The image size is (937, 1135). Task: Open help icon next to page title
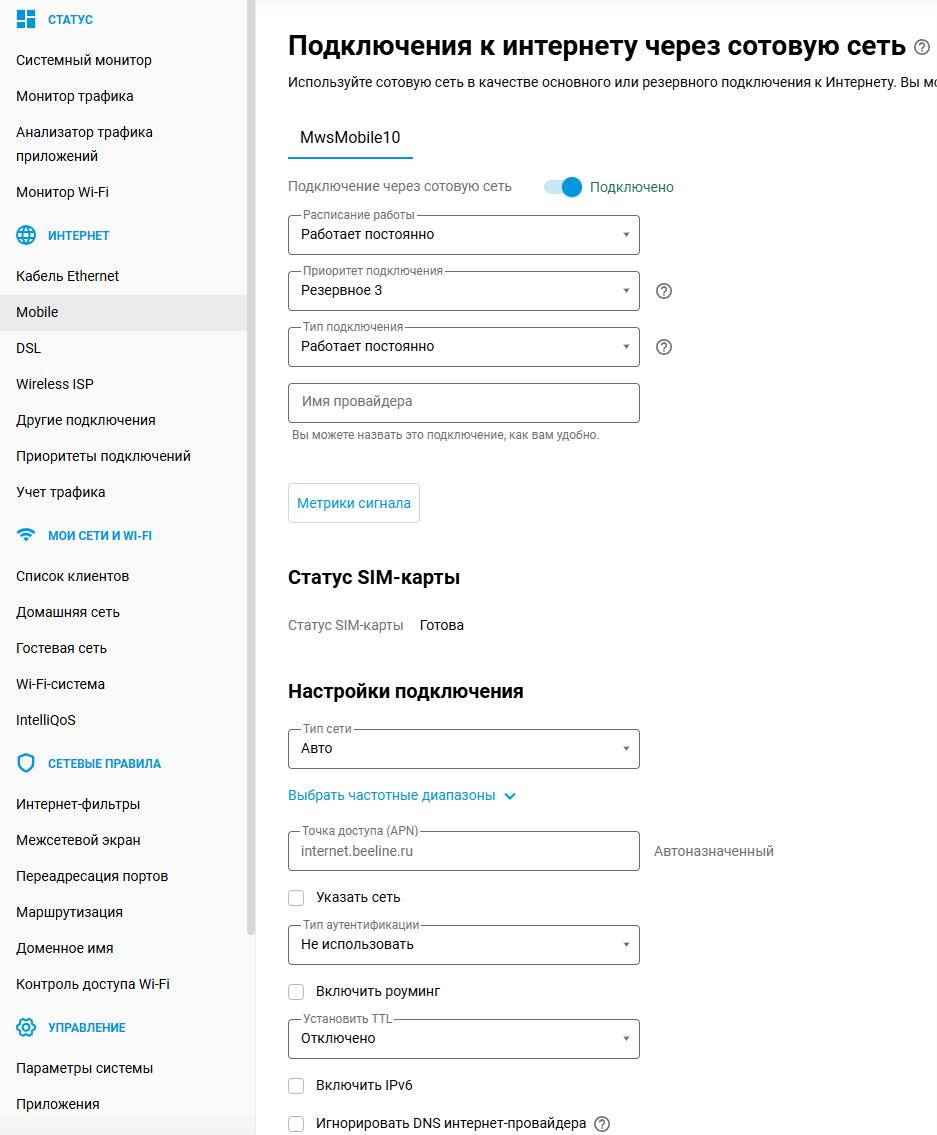pos(922,47)
